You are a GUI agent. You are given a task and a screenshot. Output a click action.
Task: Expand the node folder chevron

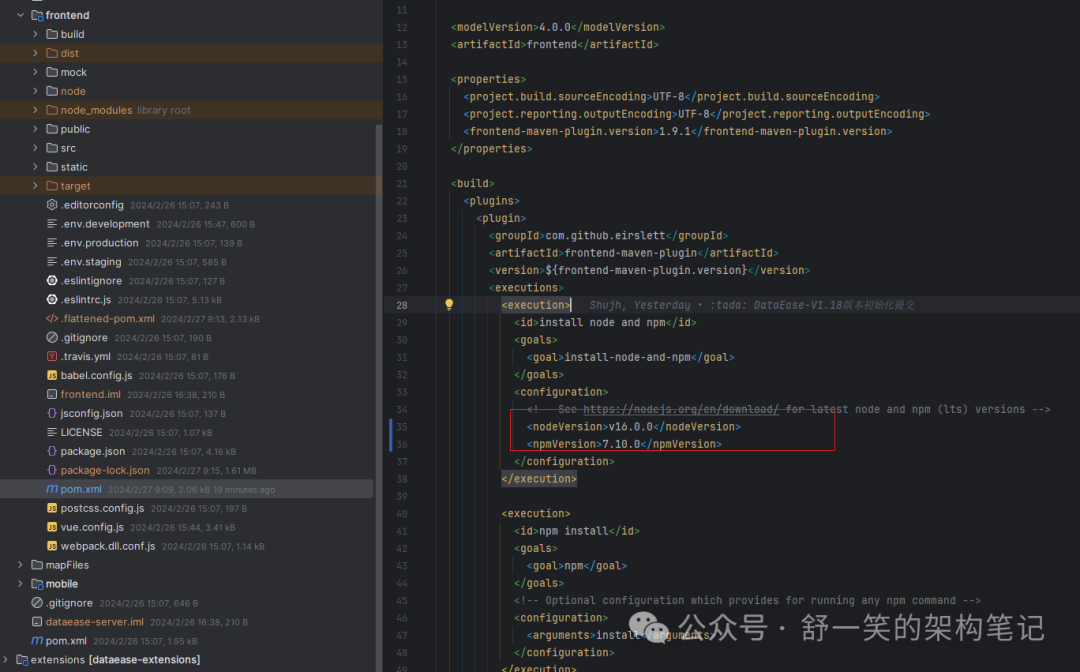pyautogui.click(x=35, y=91)
